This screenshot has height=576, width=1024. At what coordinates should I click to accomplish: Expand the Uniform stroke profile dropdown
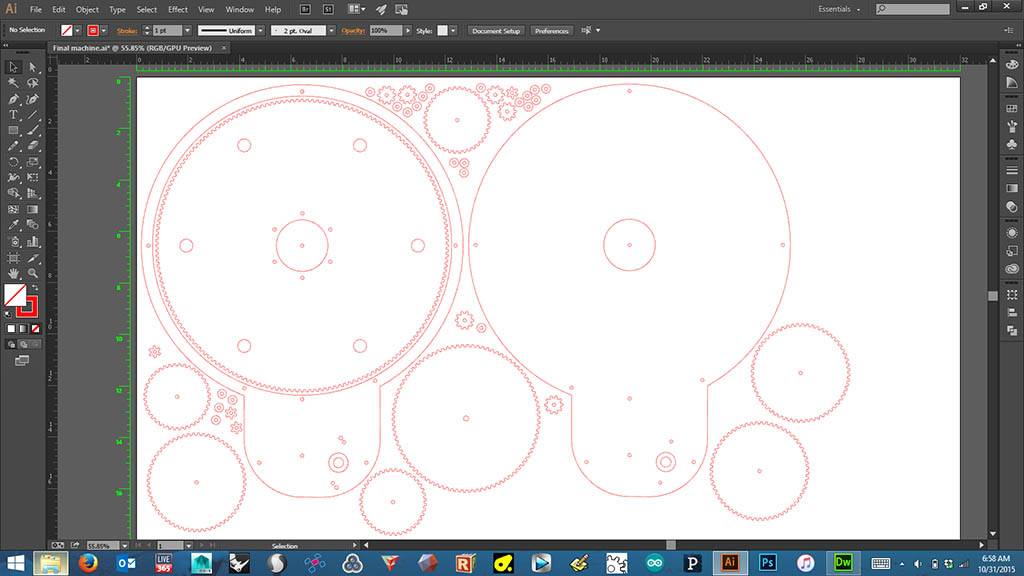pos(260,31)
